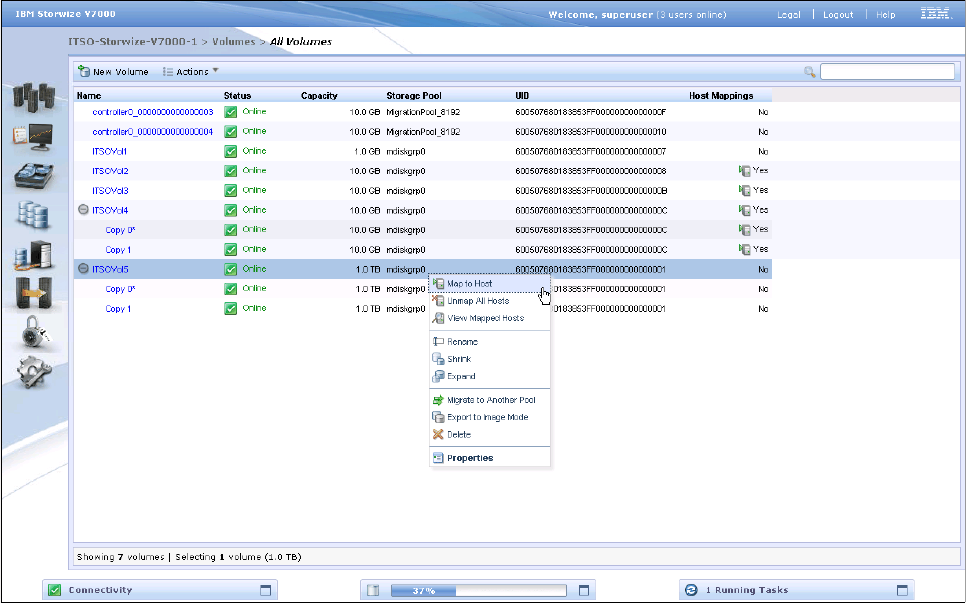Click the New Volume button
This screenshot has width=966, height=603.
coord(114,72)
